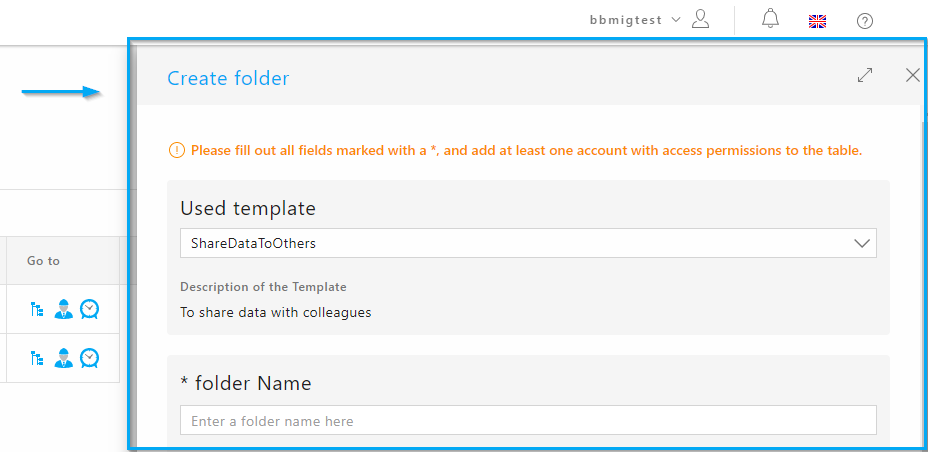This screenshot has height=452, width=928.
Task: Open the help question mark icon
Action: (865, 21)
